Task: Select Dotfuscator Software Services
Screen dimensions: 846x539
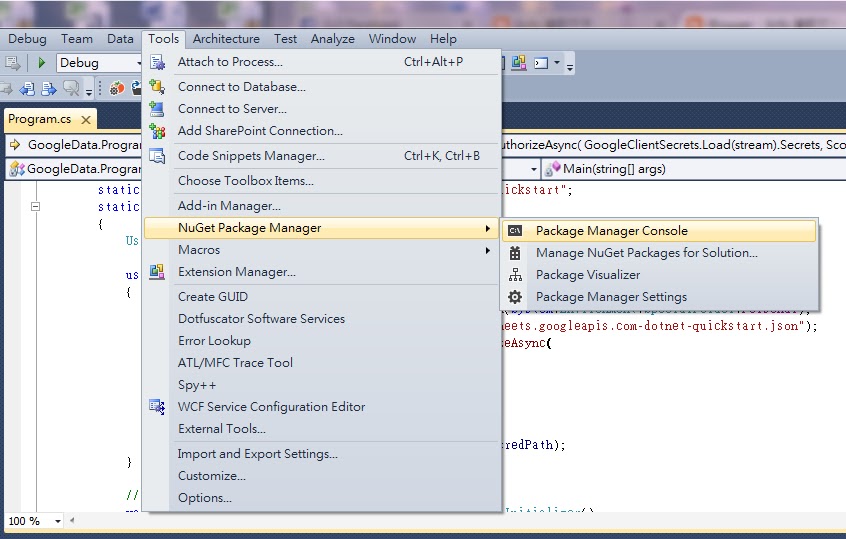Action: pos(322,319)
